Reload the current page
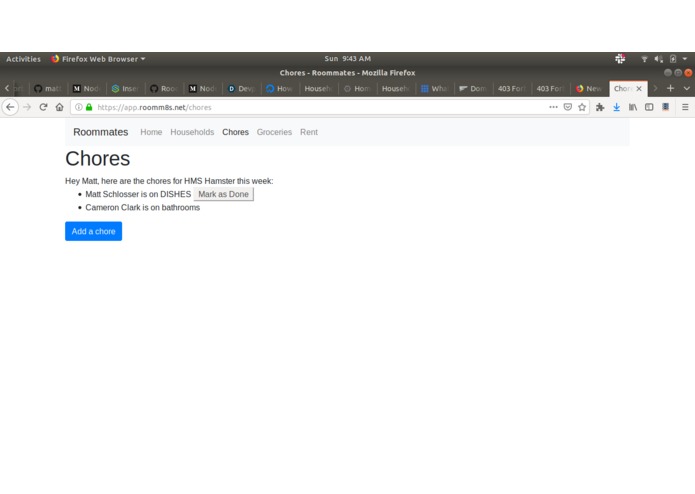 pyautogui.click(x=43, y=107)
